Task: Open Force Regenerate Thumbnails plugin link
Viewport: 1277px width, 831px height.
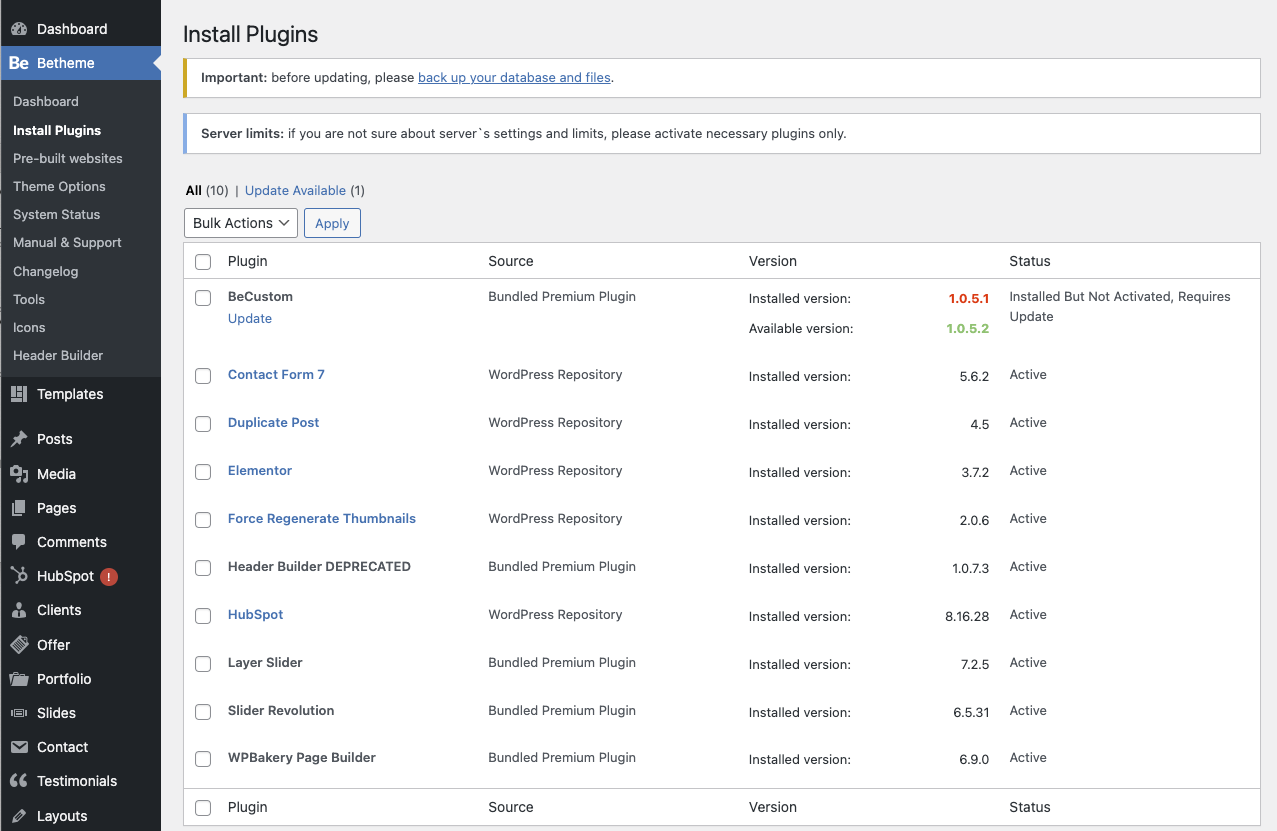Action: [x=322, y=518]
